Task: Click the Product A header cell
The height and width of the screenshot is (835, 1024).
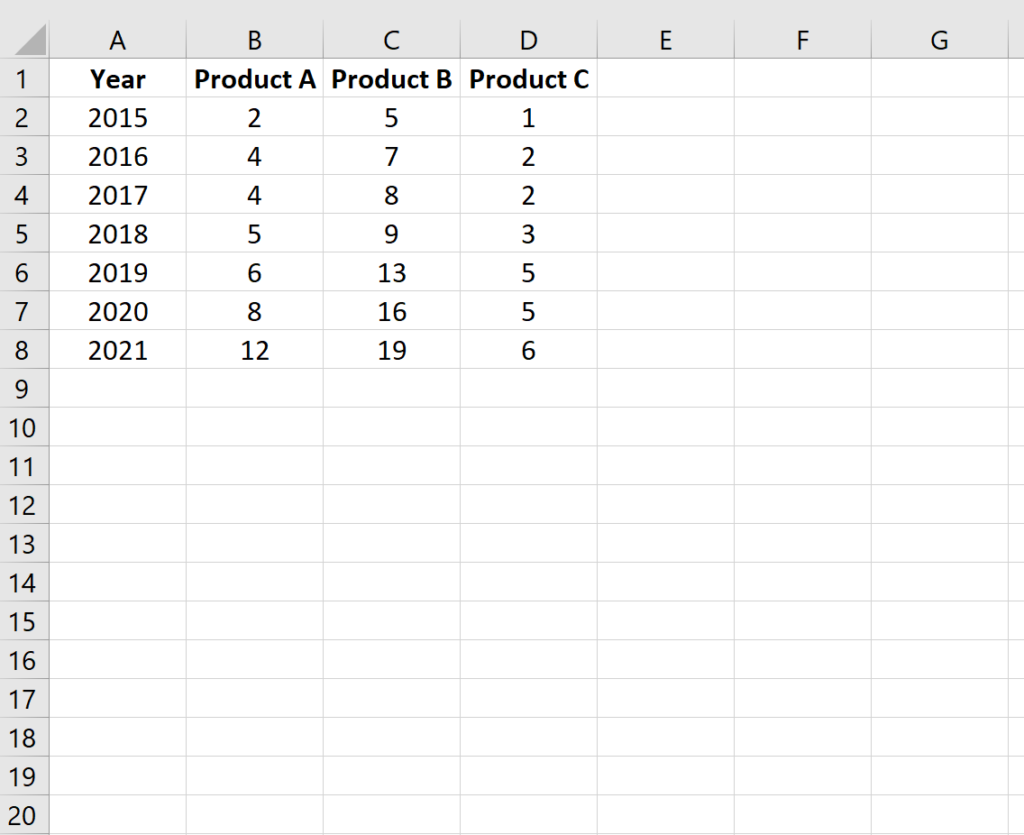Action: point(254,79)
